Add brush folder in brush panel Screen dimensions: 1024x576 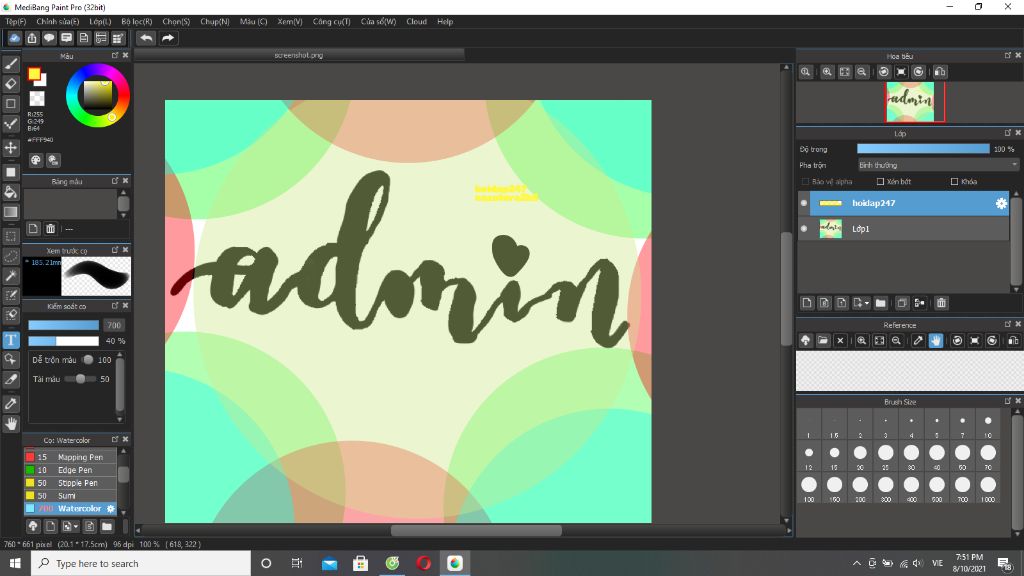click(106, 526)
